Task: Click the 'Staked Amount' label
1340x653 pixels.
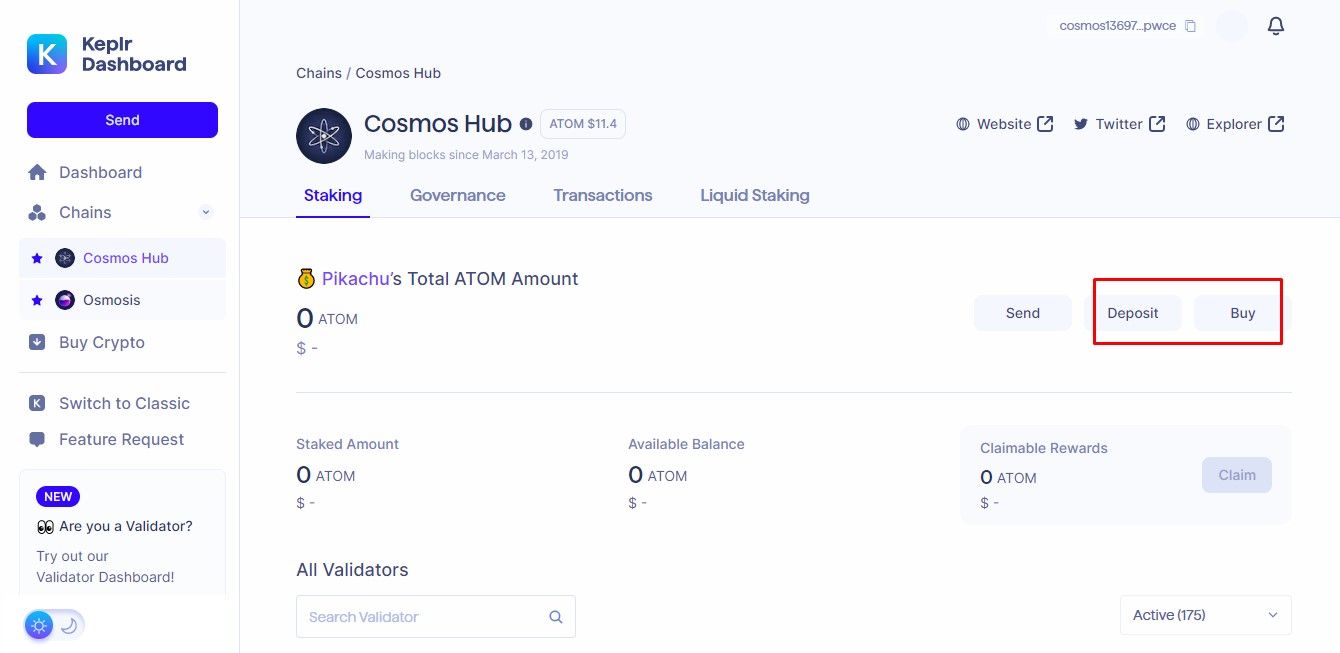Action: click(x=347, y=444)
